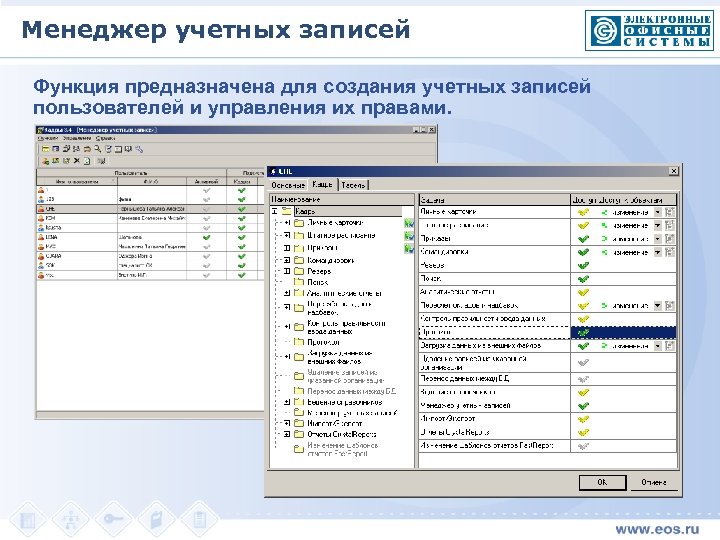Toggle access checkmark for Импорт/Экспорт task
720x540 pixels.
(583, 419)
